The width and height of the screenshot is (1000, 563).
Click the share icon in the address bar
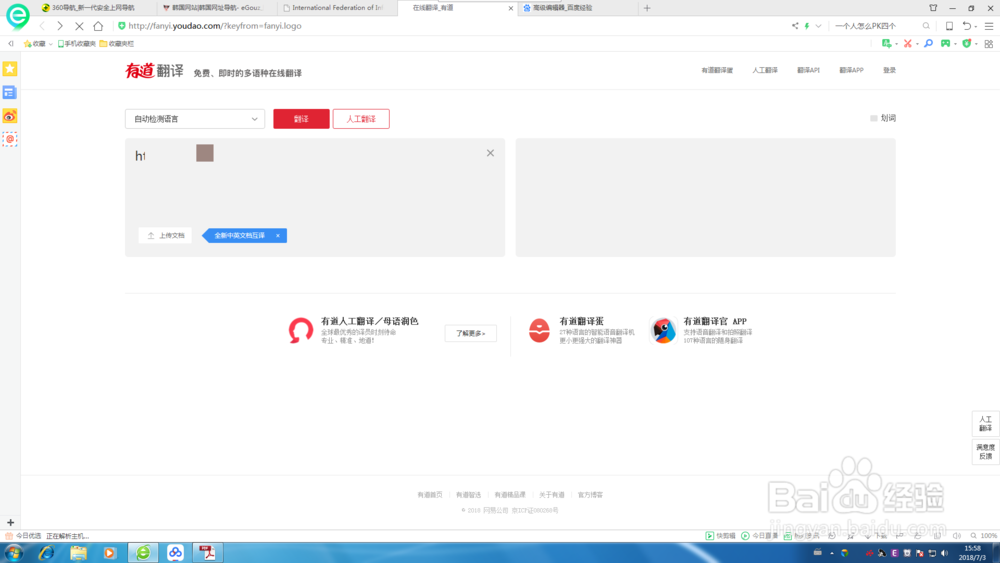795,26
